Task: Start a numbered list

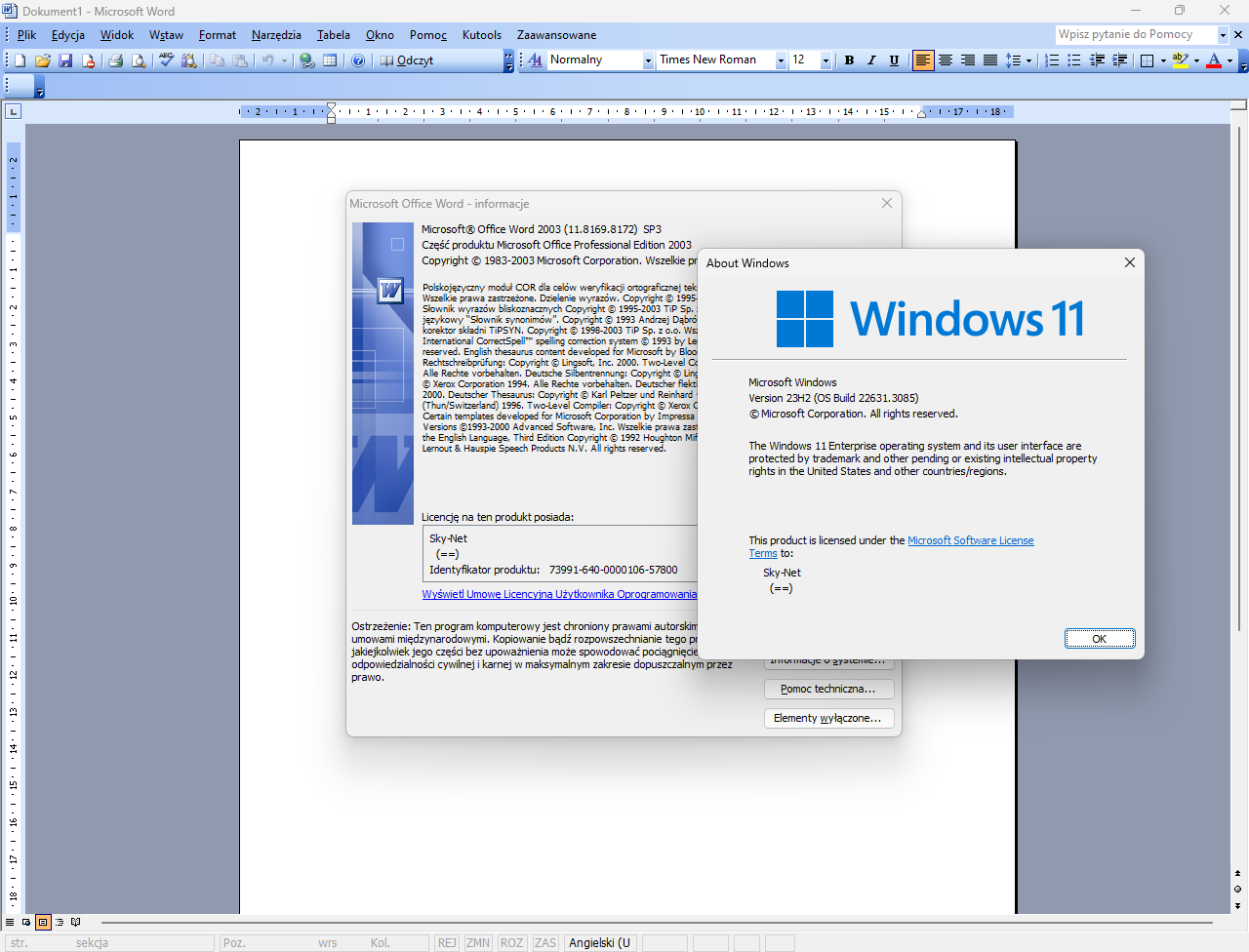Action: point(1052,60)
